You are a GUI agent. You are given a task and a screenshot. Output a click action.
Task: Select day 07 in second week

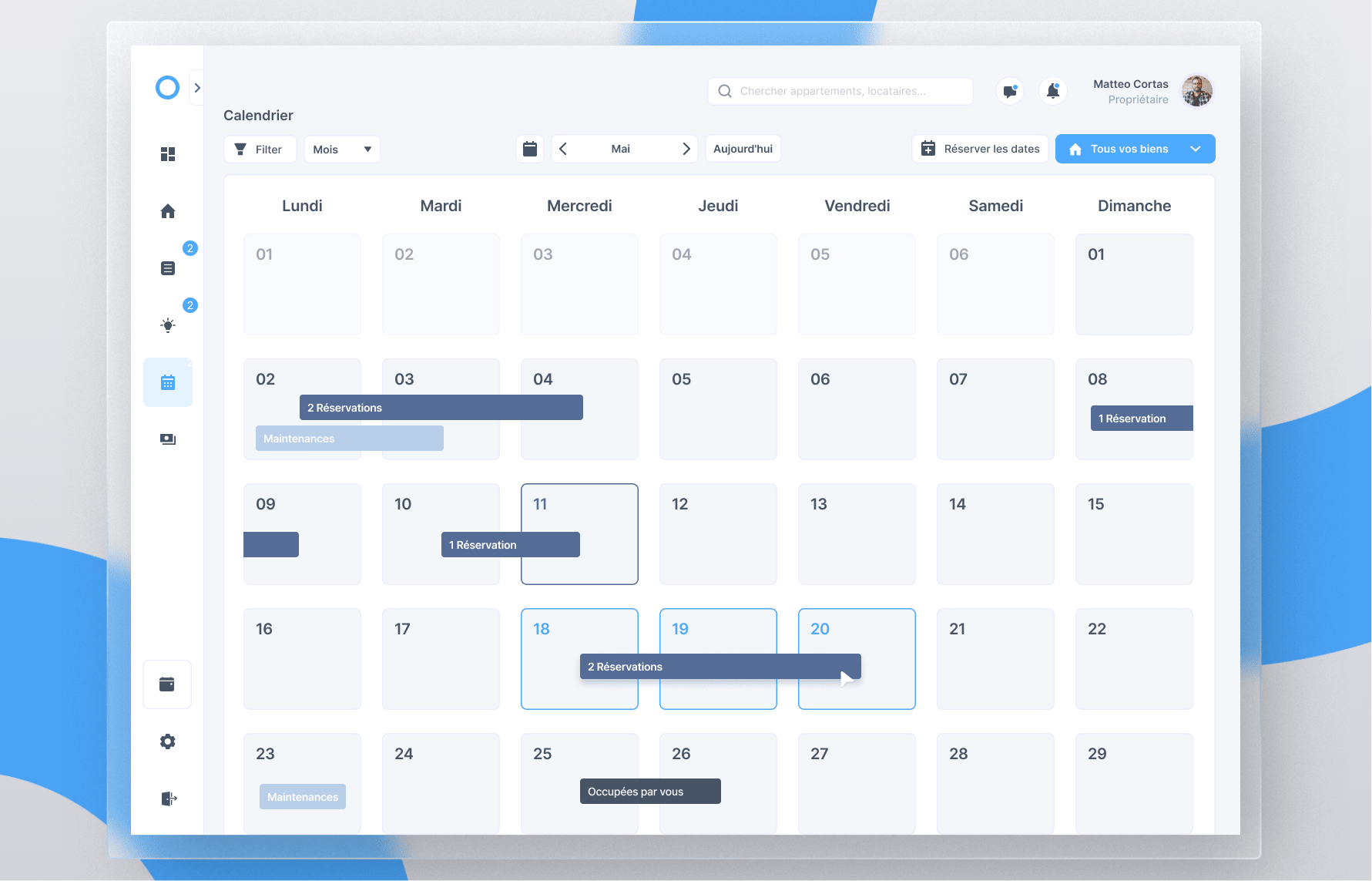coord(995,409)
